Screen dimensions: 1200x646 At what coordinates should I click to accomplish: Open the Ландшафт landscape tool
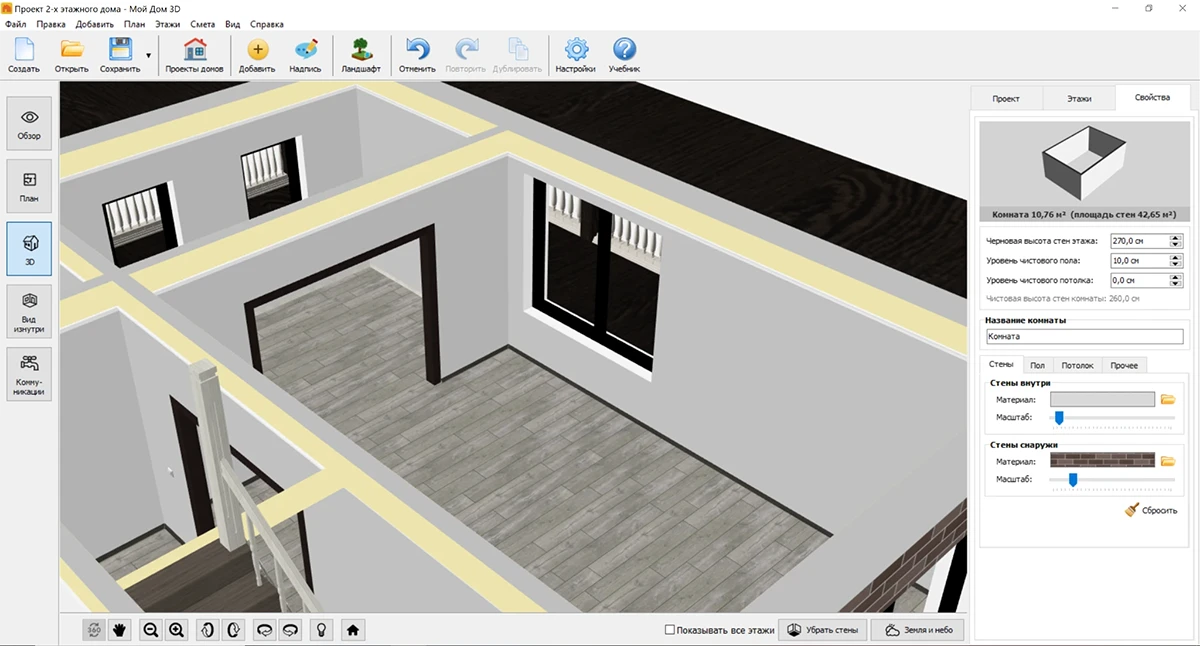(x=360, y=55)
